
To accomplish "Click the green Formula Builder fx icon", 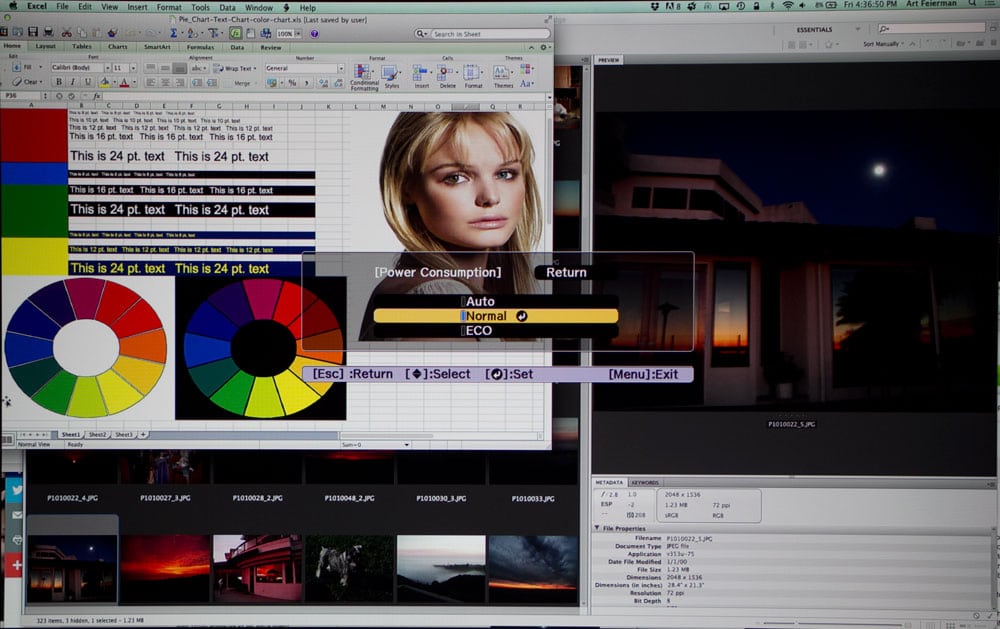I will (235, 33).
